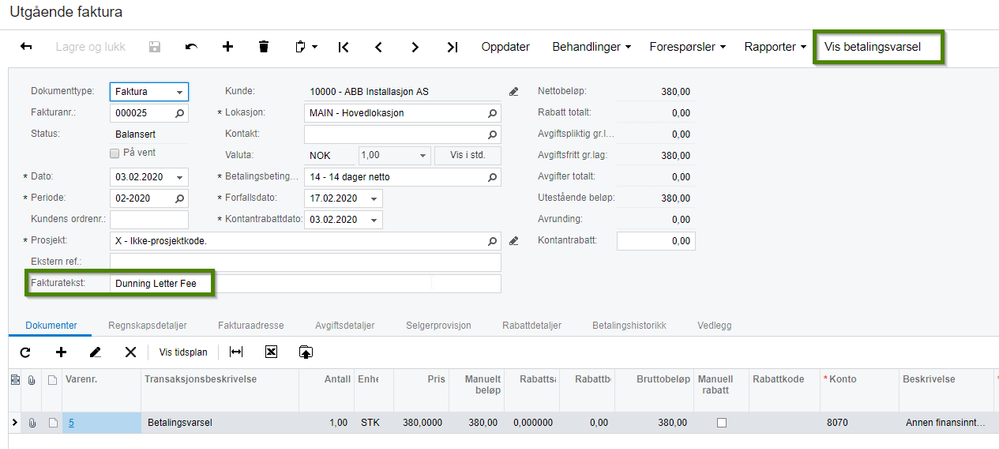Edit customer with pencil icon
Screen dimensions: 999x449
(514, 91)
